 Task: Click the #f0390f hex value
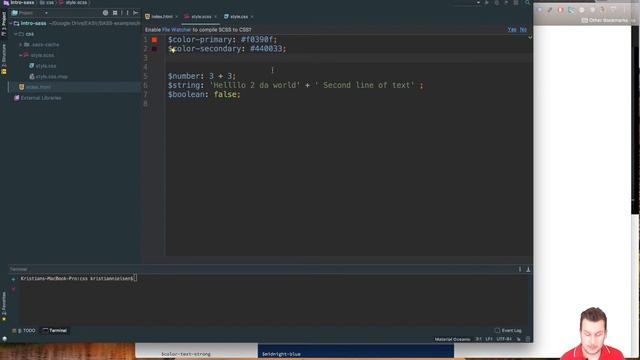pyautogui.click(x=256, y=40)
